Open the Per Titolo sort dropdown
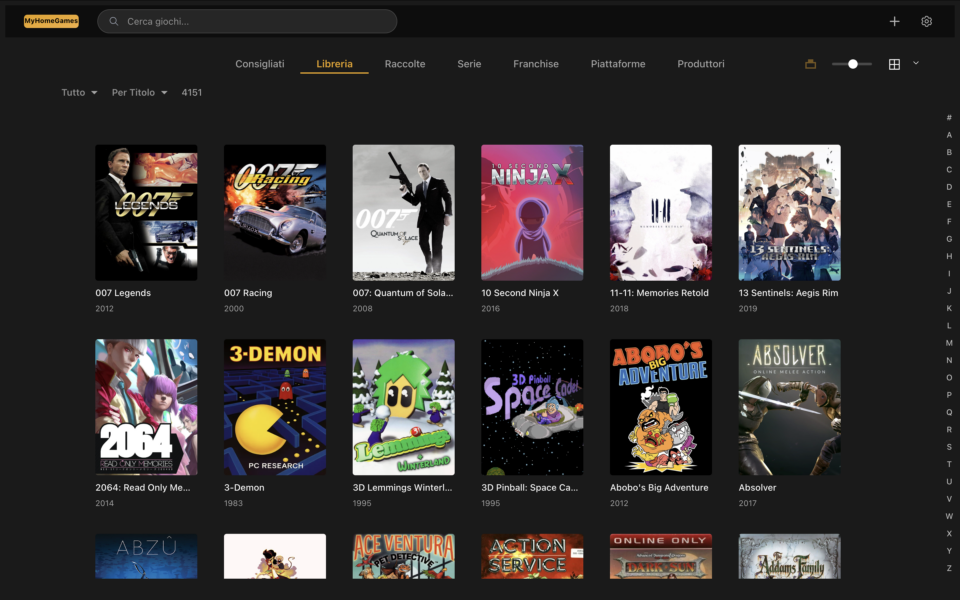This screenshot has width=960, height=600. click(139, 92)
